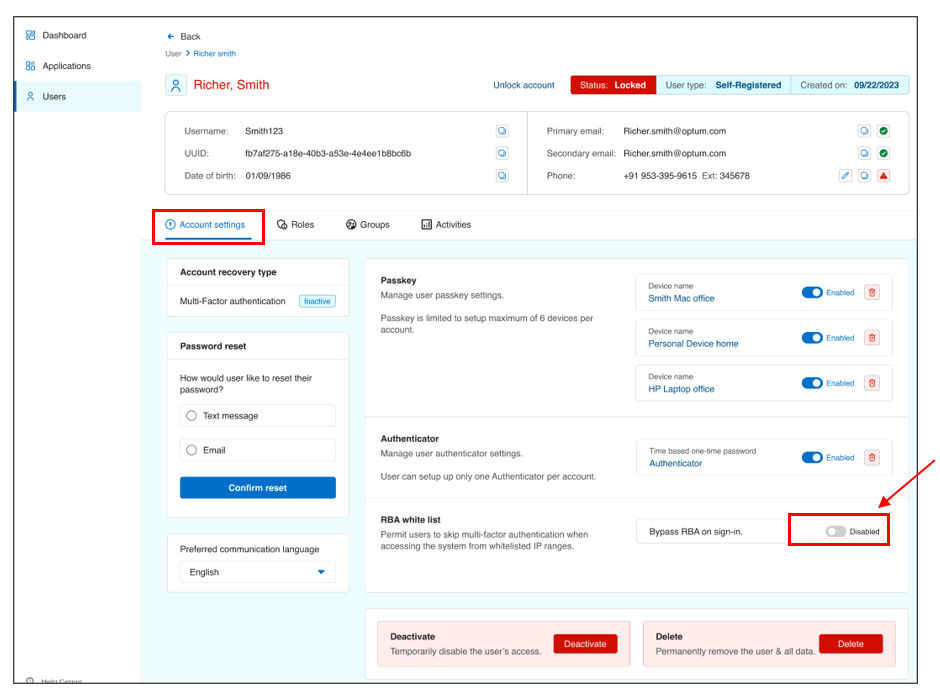This screenshot has height=694, width=940.
Task: Open the Personal Device home device name
Action: [693, 344]
